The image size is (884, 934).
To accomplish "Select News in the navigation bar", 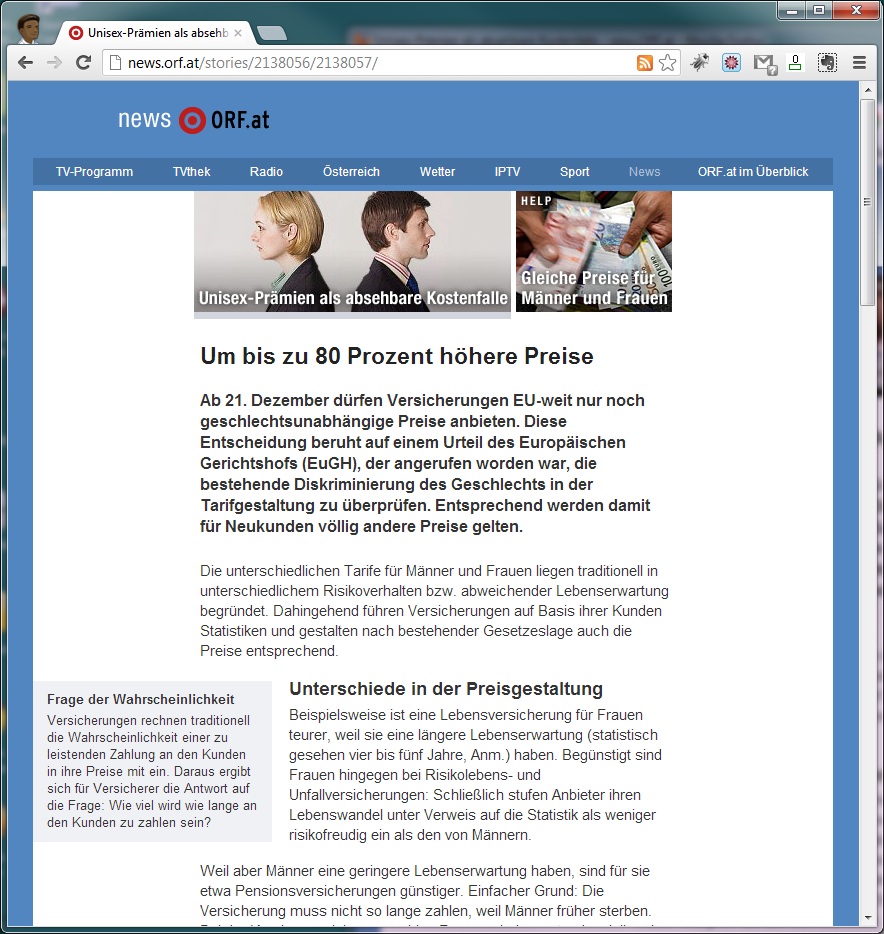I will pyautogui.click(x=645, y=172).
